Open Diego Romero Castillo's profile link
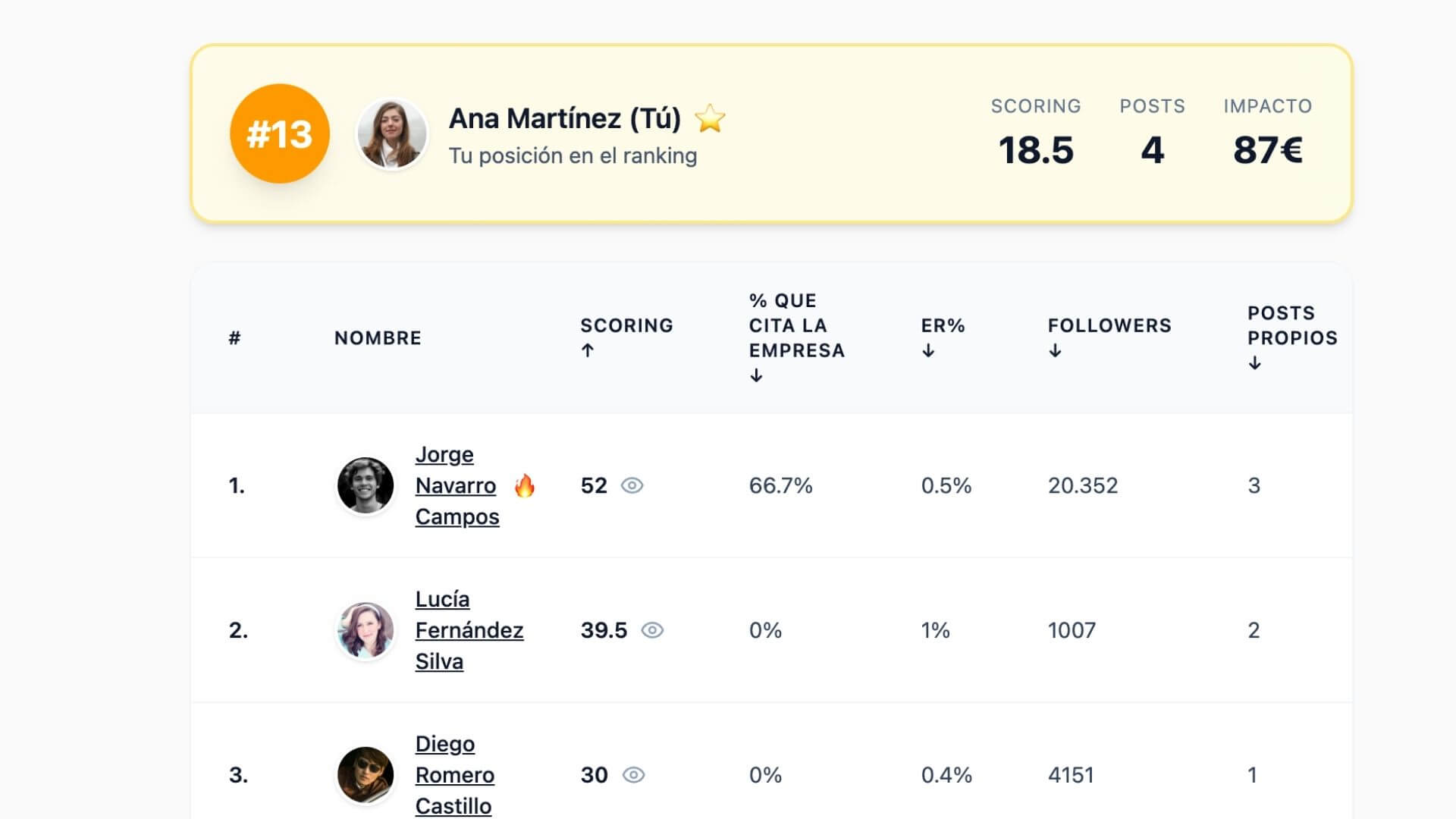The width and height of the screenshot is (1456, 819). [x=455, y=775]
